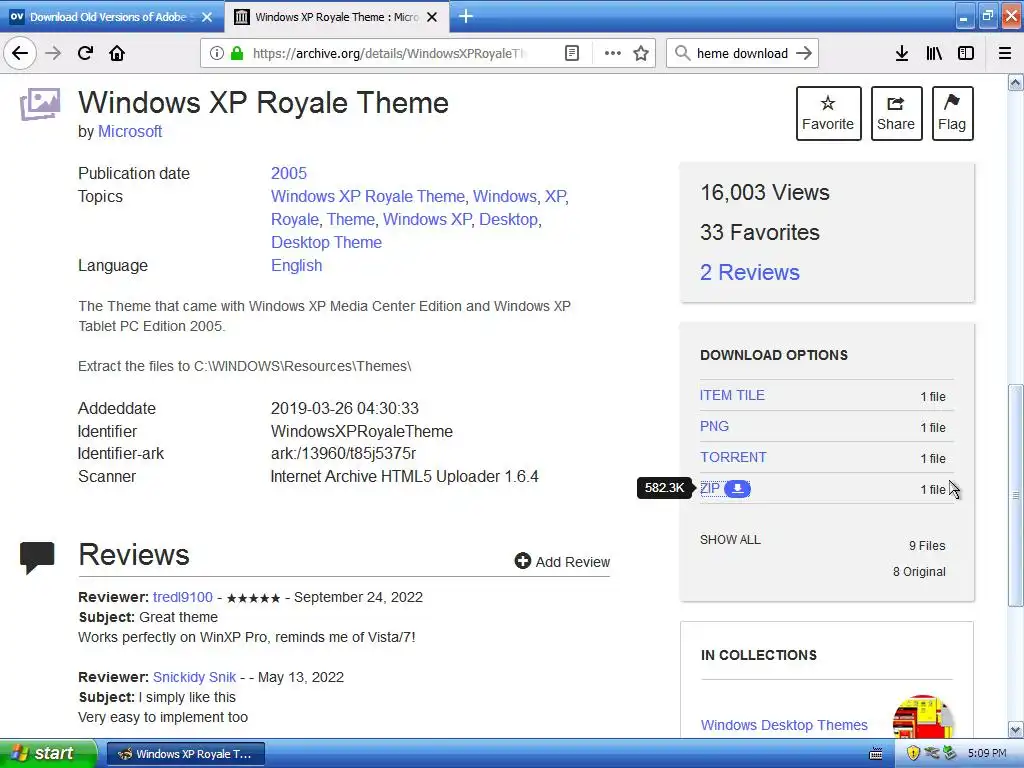This screenshot has height=768, width=1024.
Task: Open the 2005 publication date link
Action: click(x=289, y=173)
